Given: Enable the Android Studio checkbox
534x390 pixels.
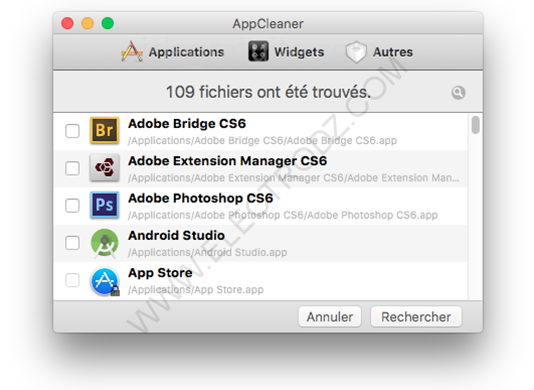Looking at the screenshot, I should (x=72, y=243).
